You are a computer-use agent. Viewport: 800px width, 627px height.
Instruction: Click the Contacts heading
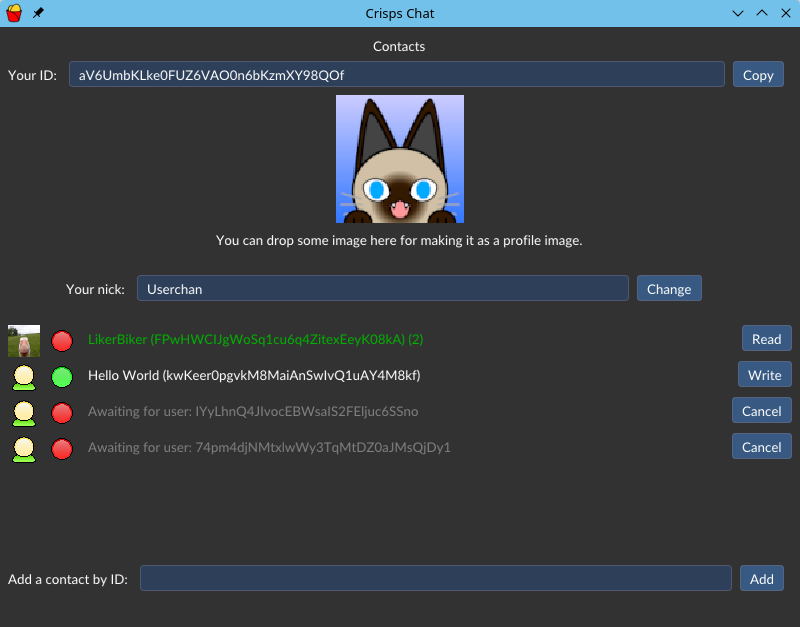pos(399,46)
